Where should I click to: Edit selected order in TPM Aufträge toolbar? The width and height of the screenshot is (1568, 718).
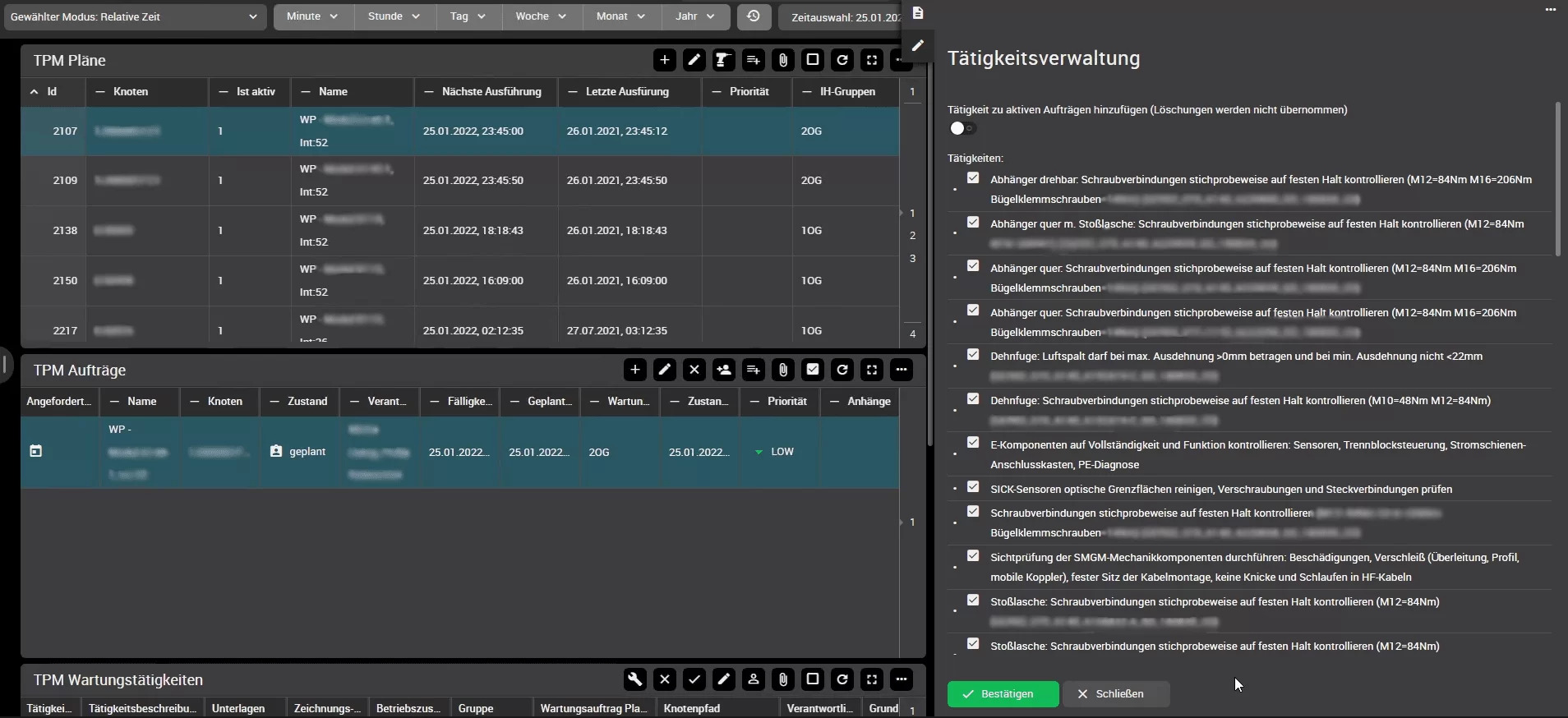click(x=665, y=370)
